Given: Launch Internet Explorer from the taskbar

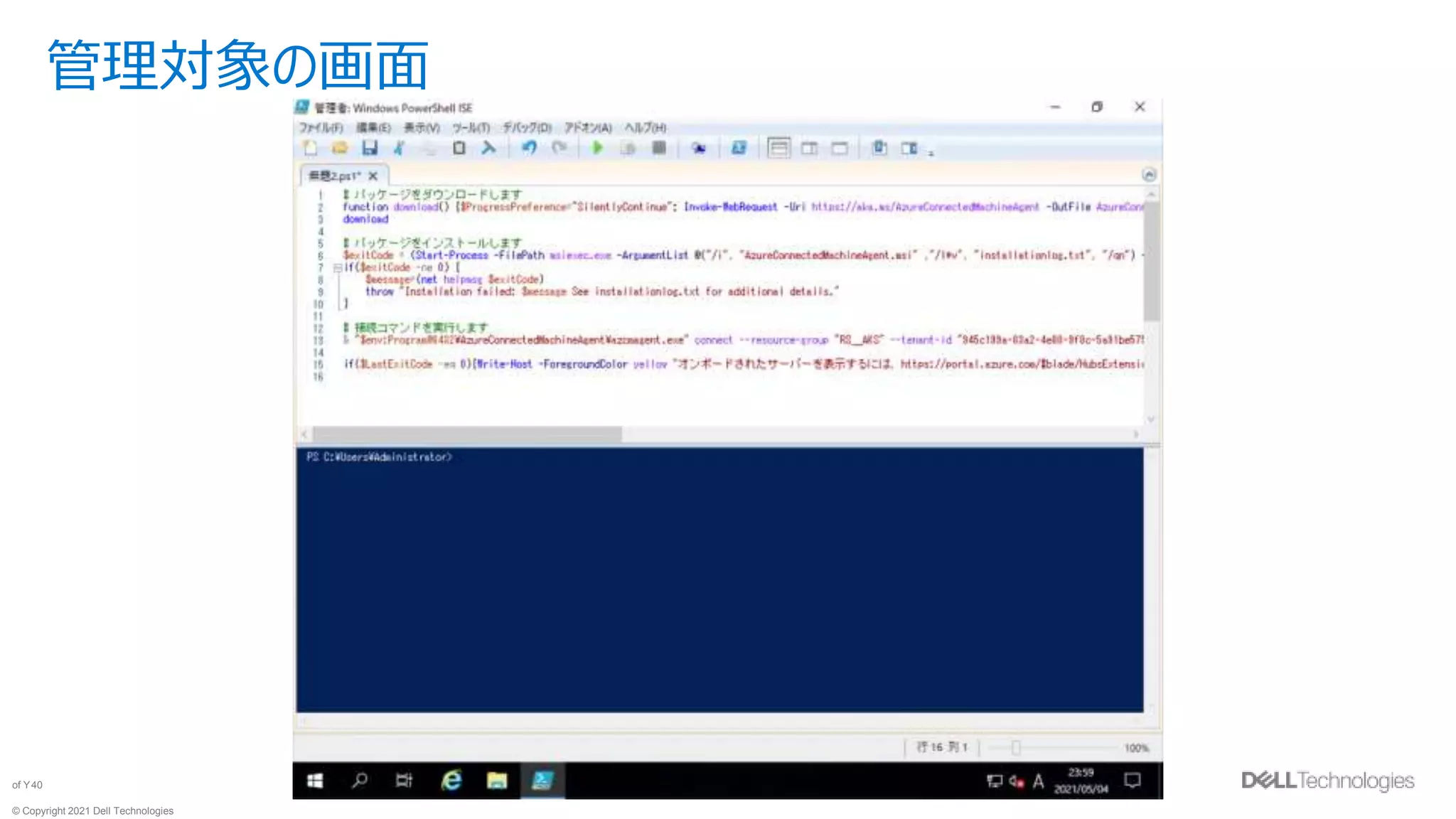Looking at the screenshot, I should click(x=451, y=781).
